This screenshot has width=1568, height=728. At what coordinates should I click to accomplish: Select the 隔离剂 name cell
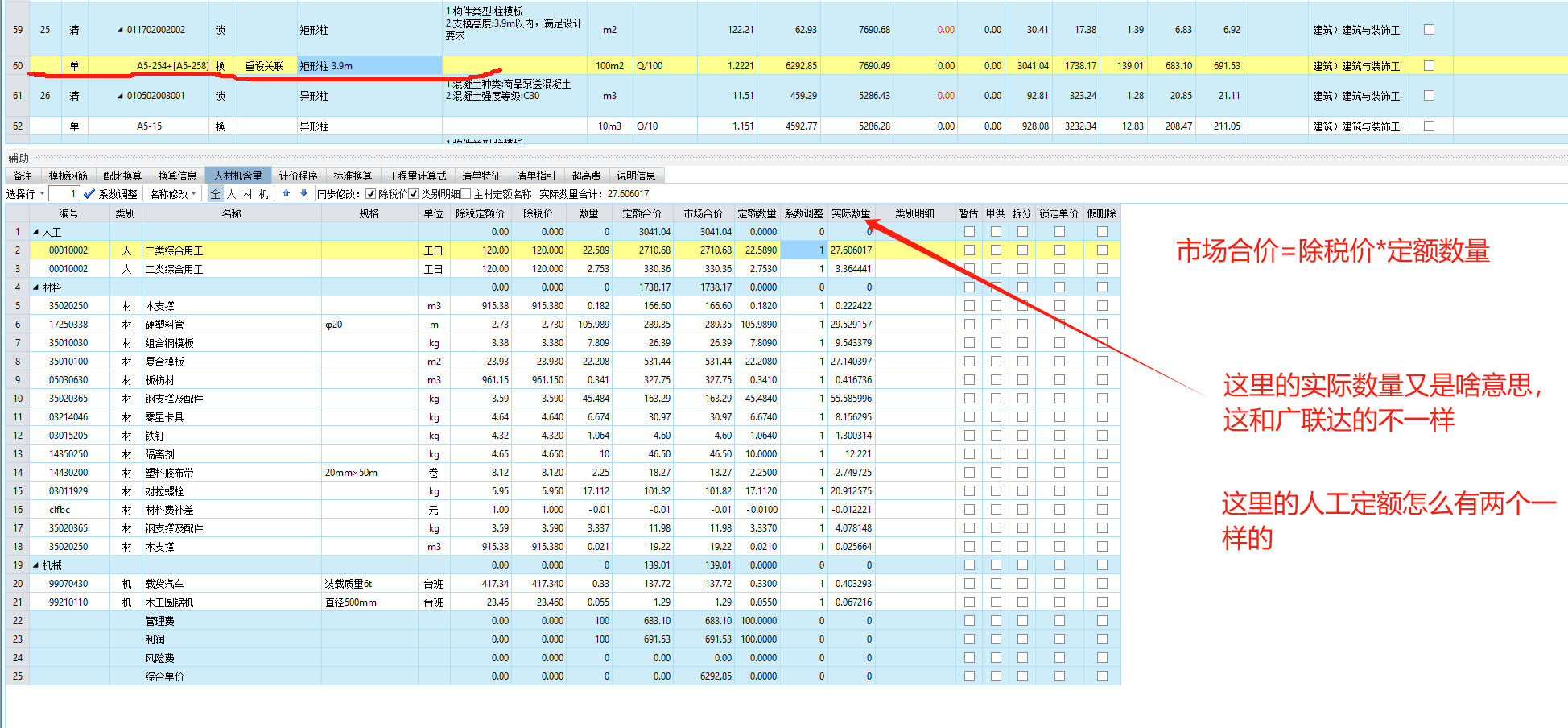pyautogui.click(x=232, y=454)
